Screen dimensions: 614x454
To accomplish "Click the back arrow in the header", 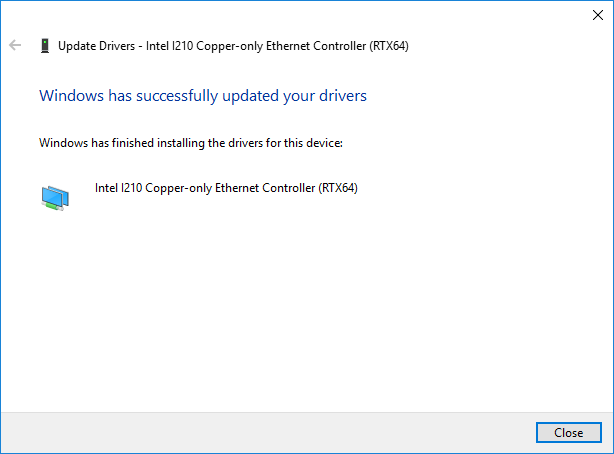I will [x=15, y=46].
